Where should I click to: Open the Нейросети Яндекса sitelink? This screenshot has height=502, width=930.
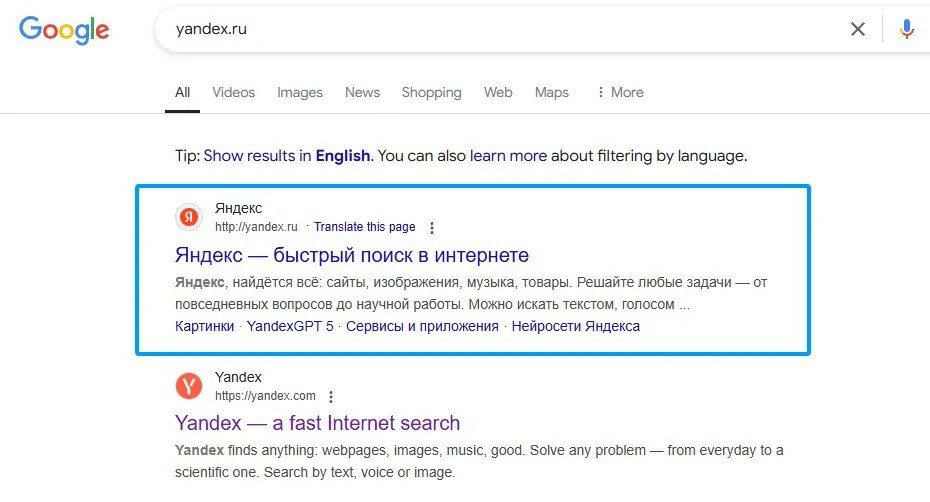pyautogui.click(x=575, y=326)
